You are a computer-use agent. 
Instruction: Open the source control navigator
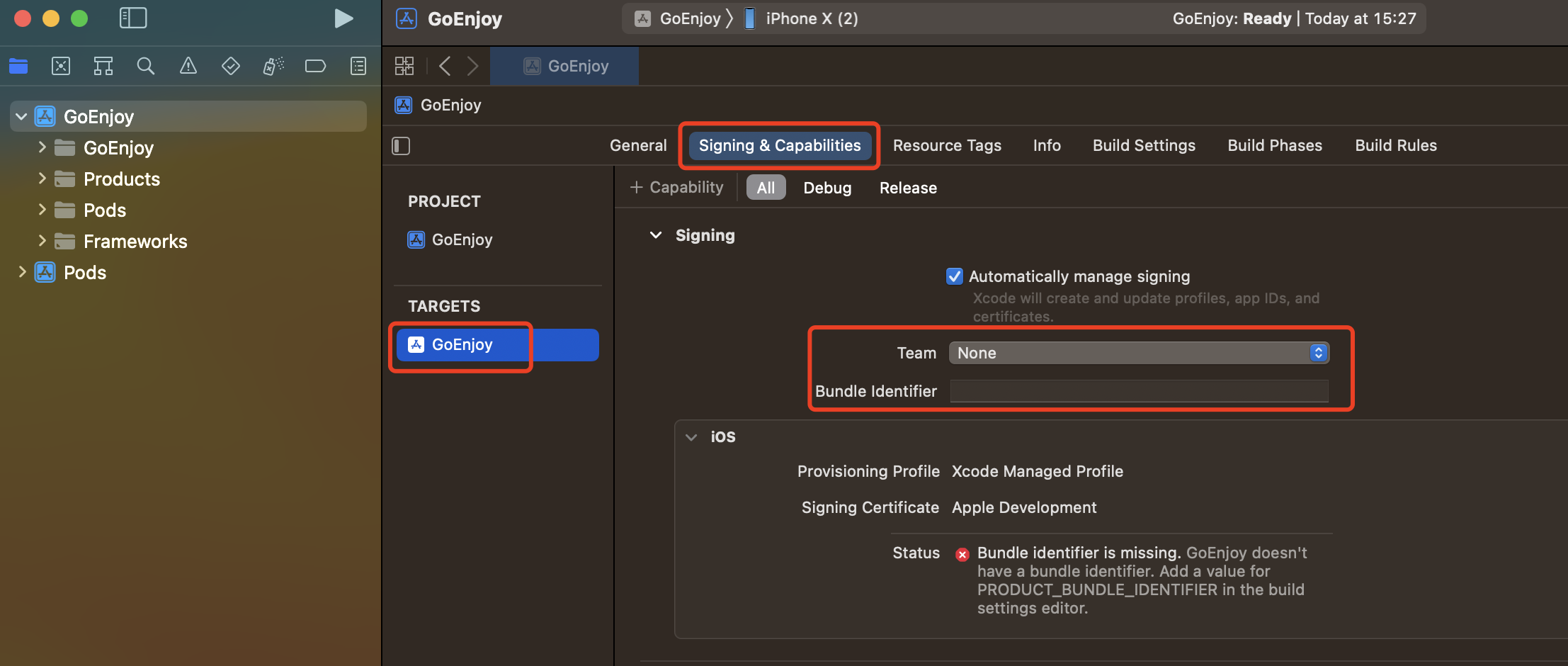click(61, 66)
